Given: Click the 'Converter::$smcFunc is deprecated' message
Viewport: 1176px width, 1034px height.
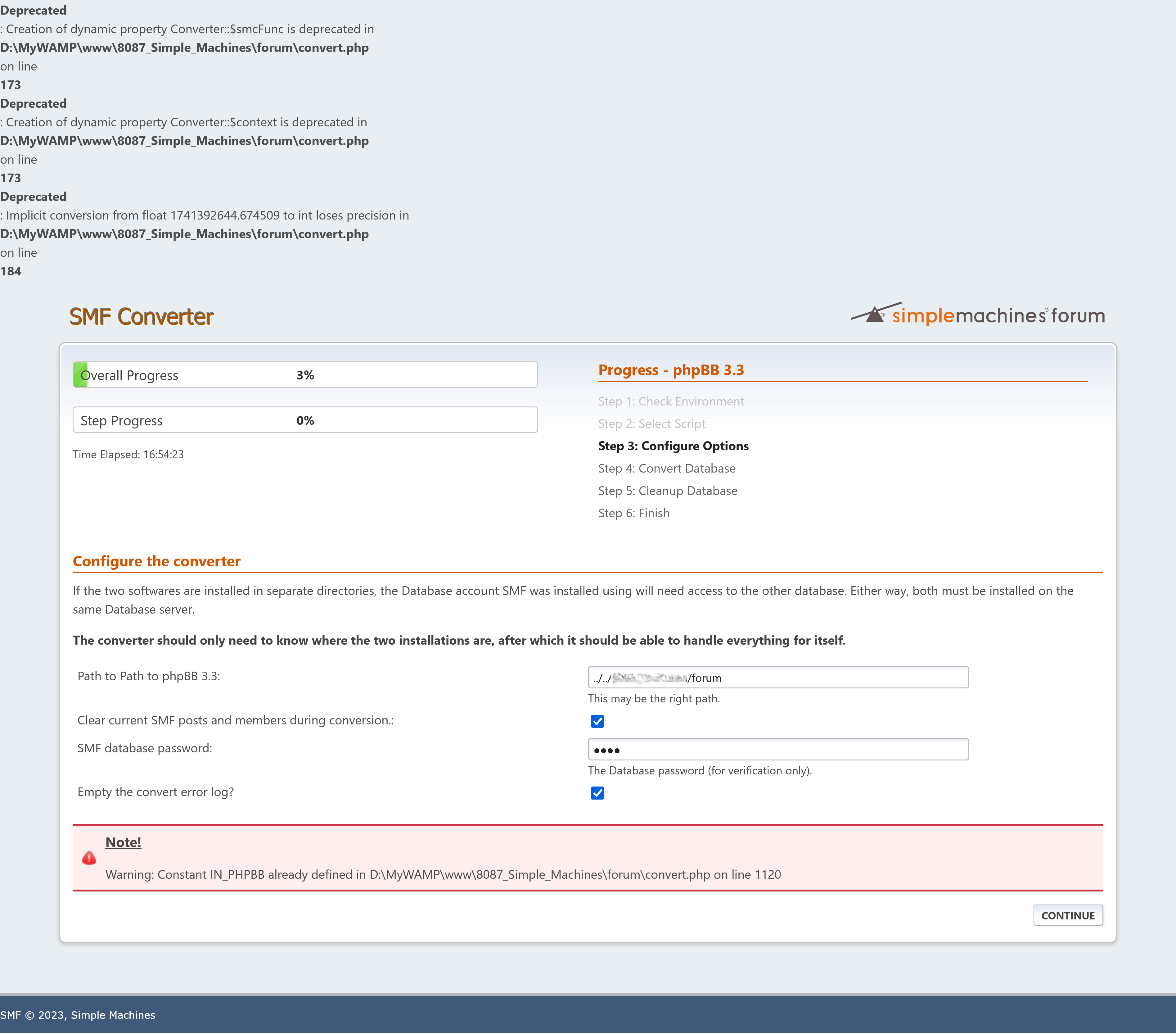Looking at the screenshot, I should pos(187,29).
